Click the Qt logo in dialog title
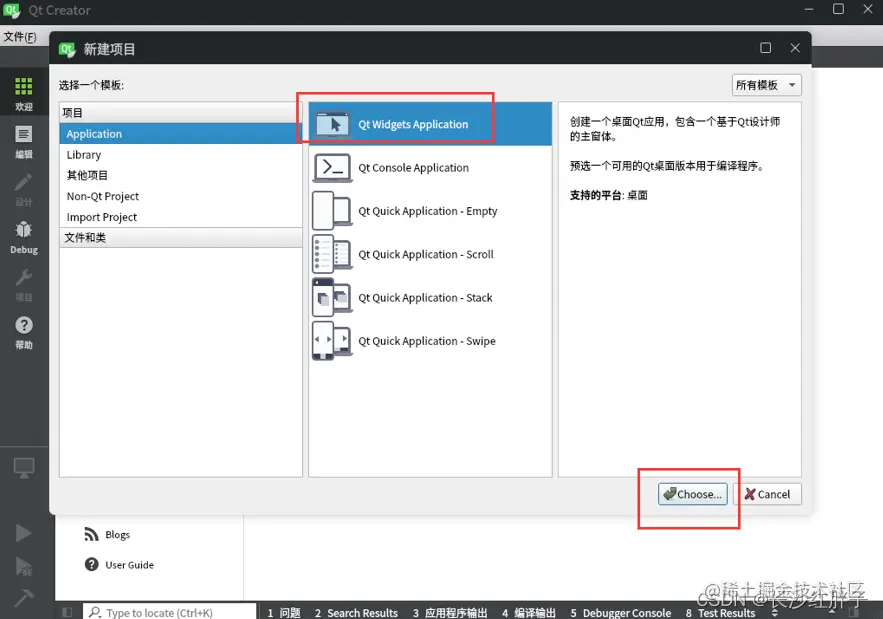Image resolution: width=883 pixels, height=619 pixels. click(67, 49)
